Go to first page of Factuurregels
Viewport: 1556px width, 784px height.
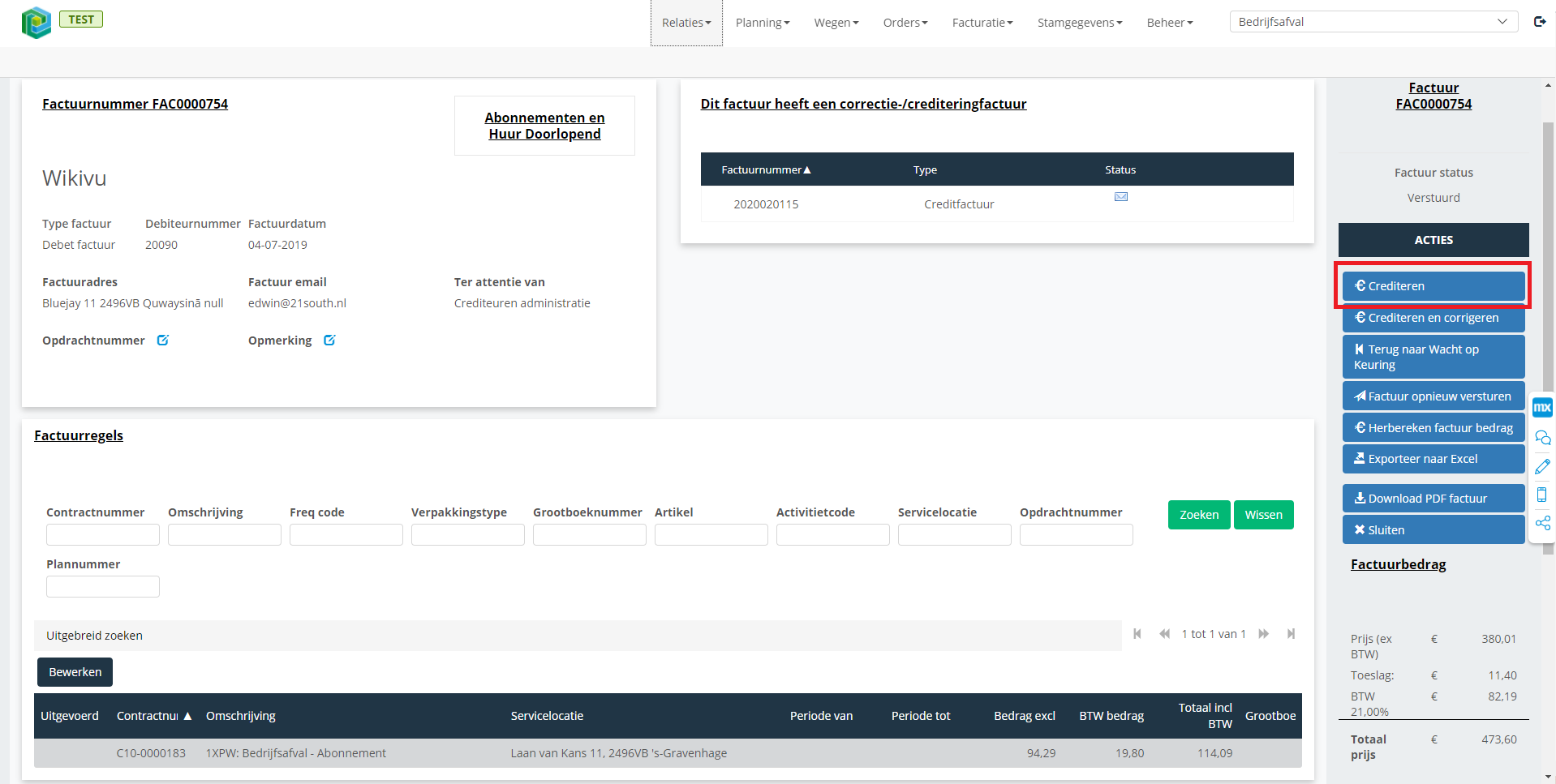click(1137, 634)
